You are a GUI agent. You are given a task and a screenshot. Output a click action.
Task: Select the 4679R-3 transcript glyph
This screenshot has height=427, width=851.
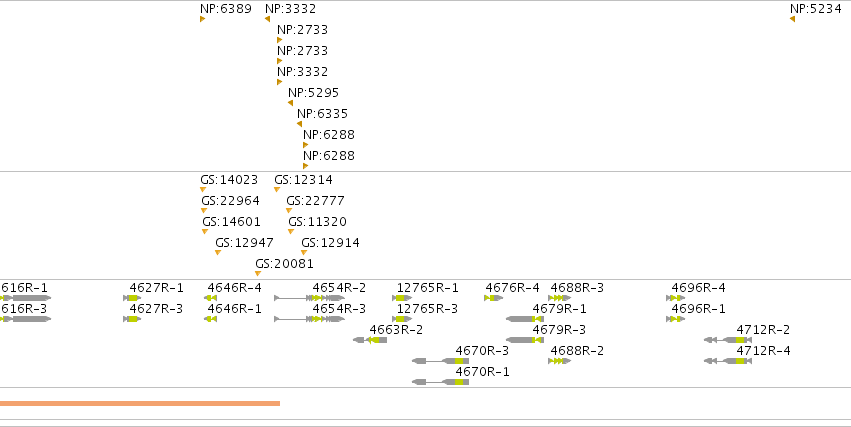(x=524, y=340)
